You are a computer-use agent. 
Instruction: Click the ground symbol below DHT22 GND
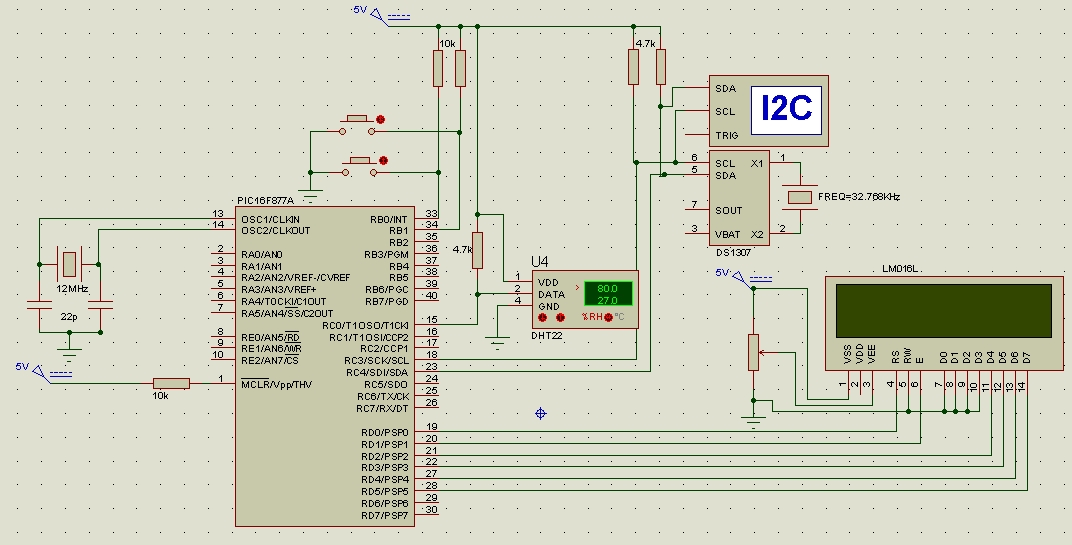497,343
